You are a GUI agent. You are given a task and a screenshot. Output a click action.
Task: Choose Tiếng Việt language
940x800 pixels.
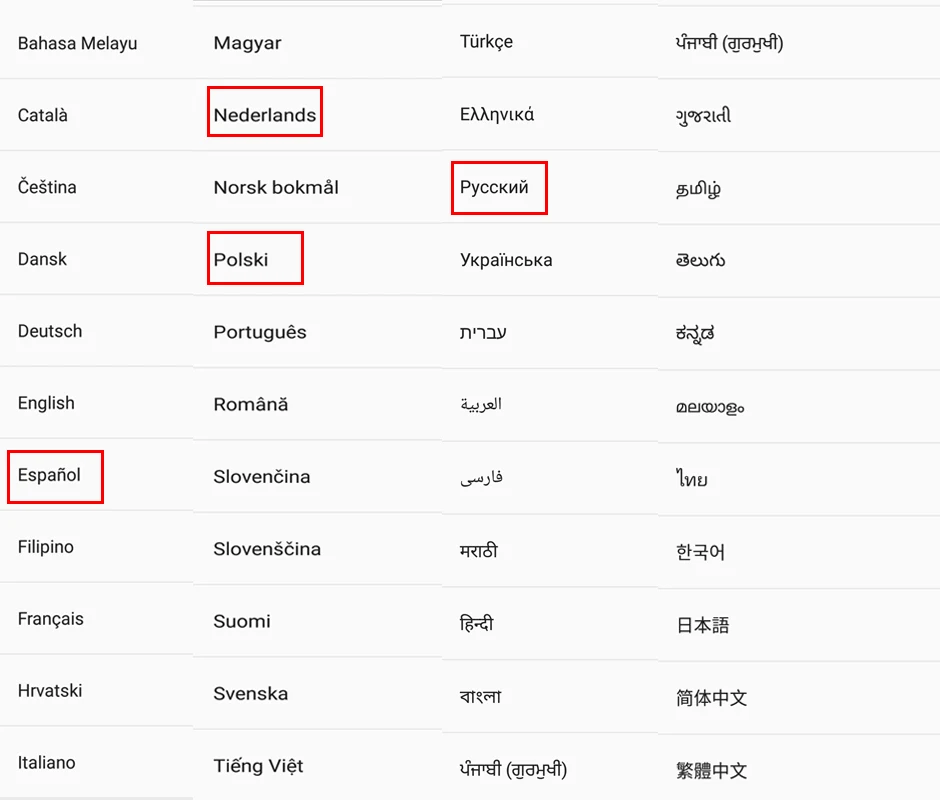[258, 765]
